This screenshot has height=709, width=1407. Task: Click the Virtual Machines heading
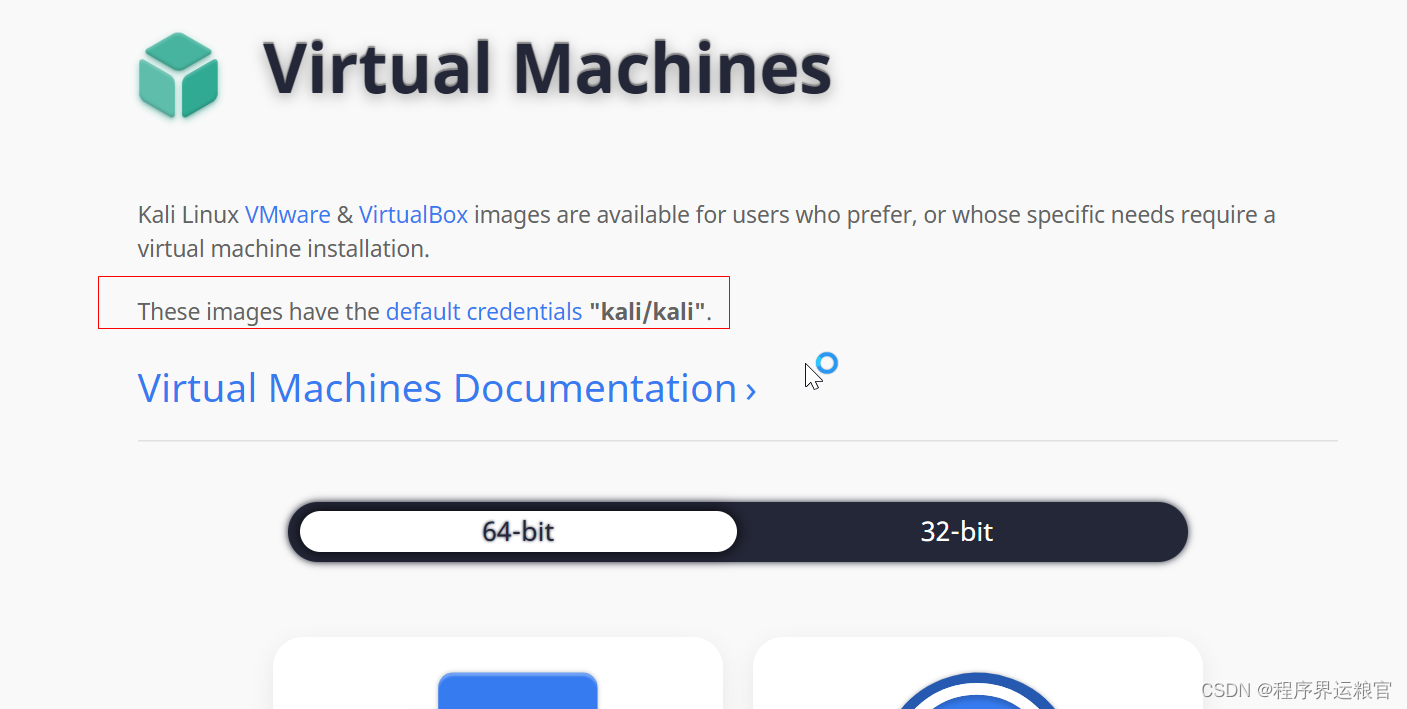pos(547,68)
